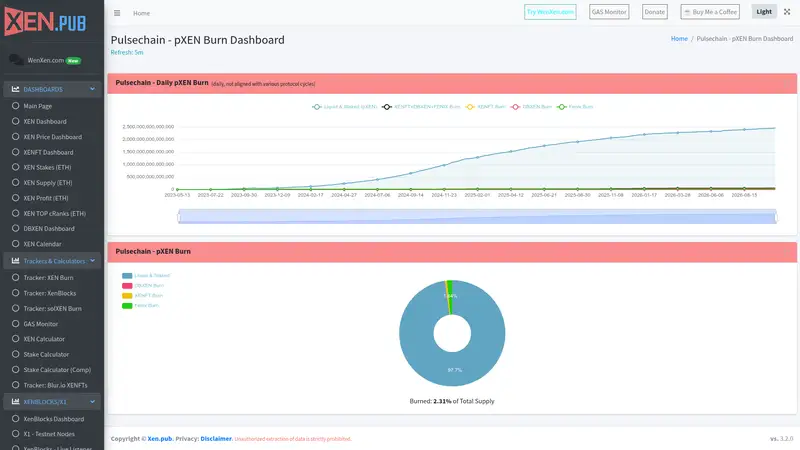Click 'Pulsechain - pXEN Burn' panel header
Image resolution: width=800 pixels, height=450 pixels.
452,252
